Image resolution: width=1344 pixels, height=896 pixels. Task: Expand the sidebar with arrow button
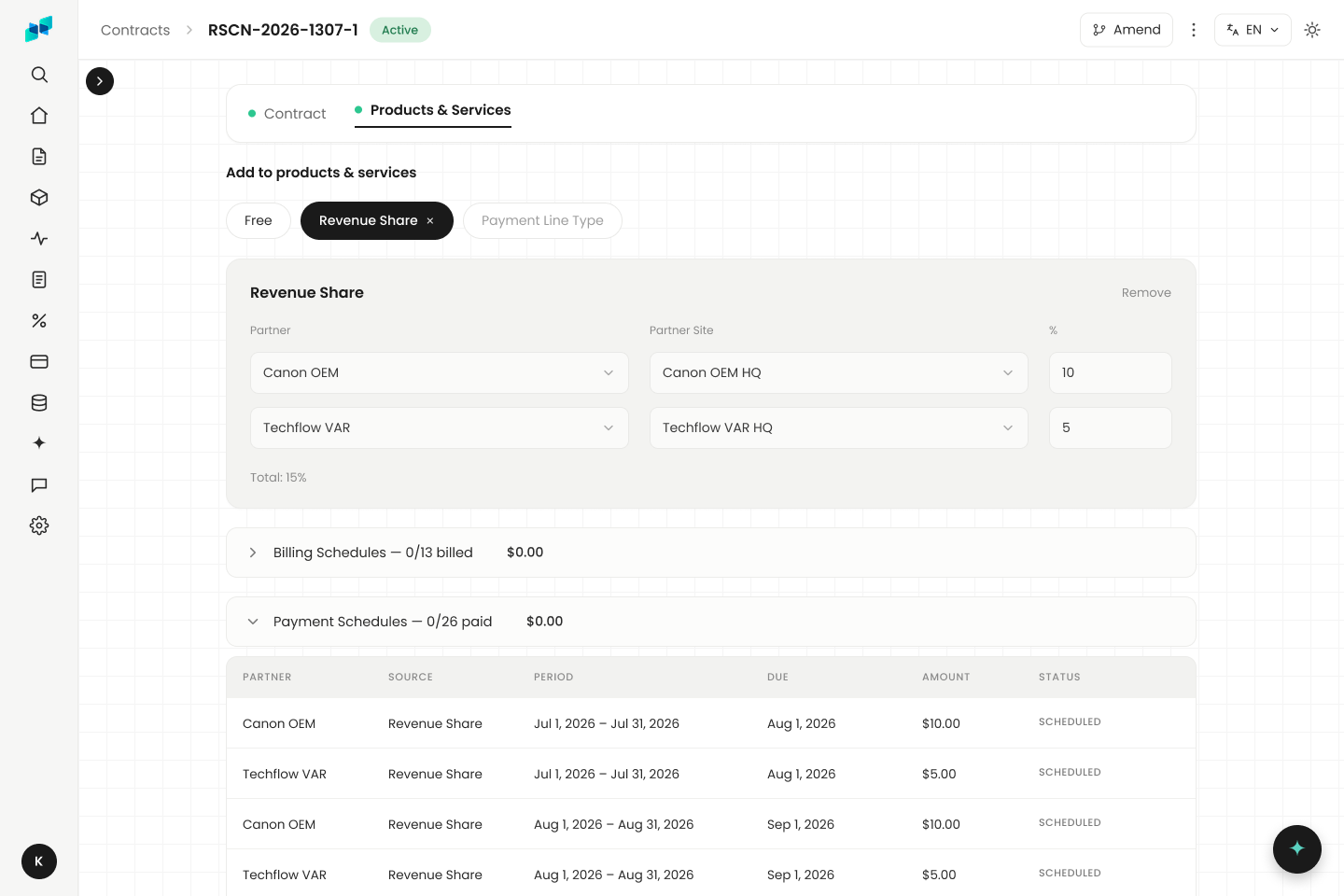[x=100, y=81]
